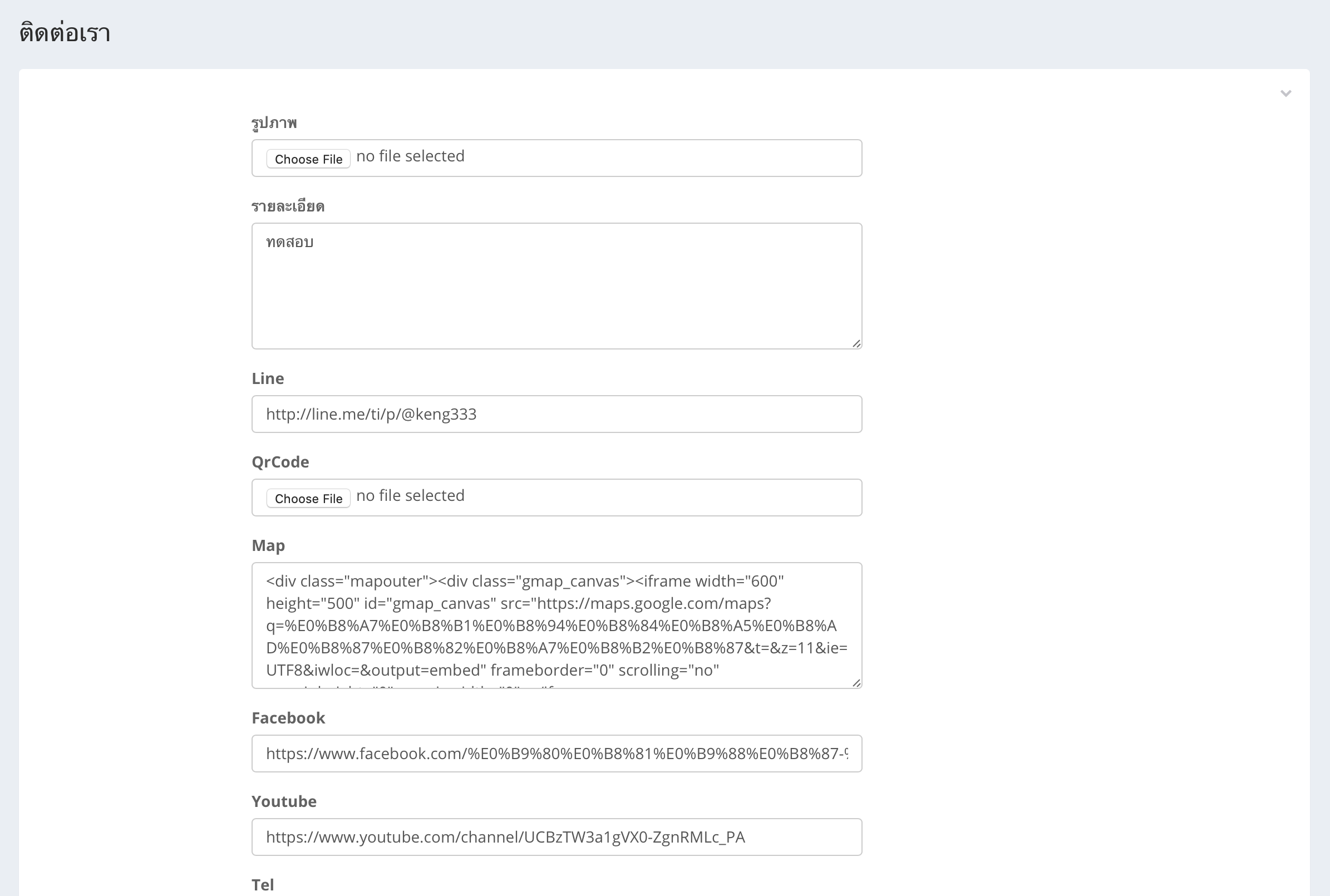Image resolution: width=1330 pixels, height=896 pixels.
Task: Click the รายละเอียด field label
Action: pyautogui.click(x=288, y=206)
